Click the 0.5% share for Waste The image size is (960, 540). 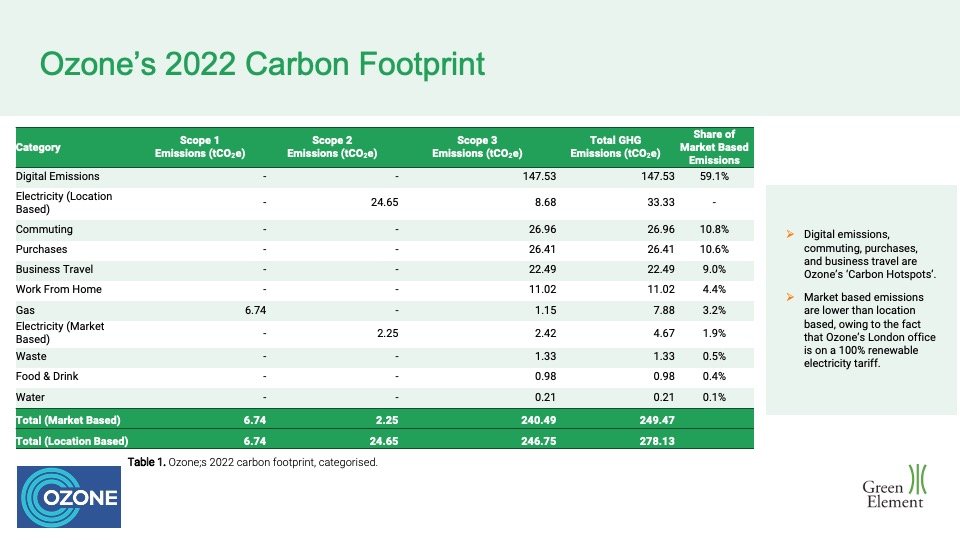click(714, 356)
